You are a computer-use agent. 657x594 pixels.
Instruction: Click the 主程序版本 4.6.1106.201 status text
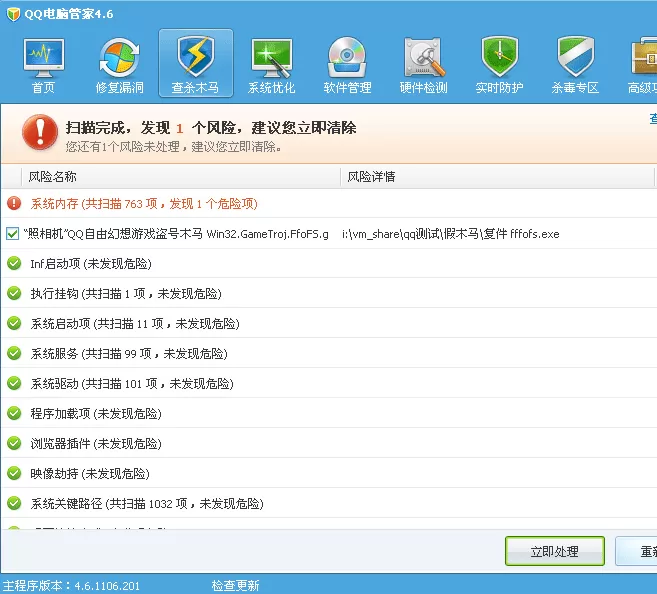(x=71, y=585)
